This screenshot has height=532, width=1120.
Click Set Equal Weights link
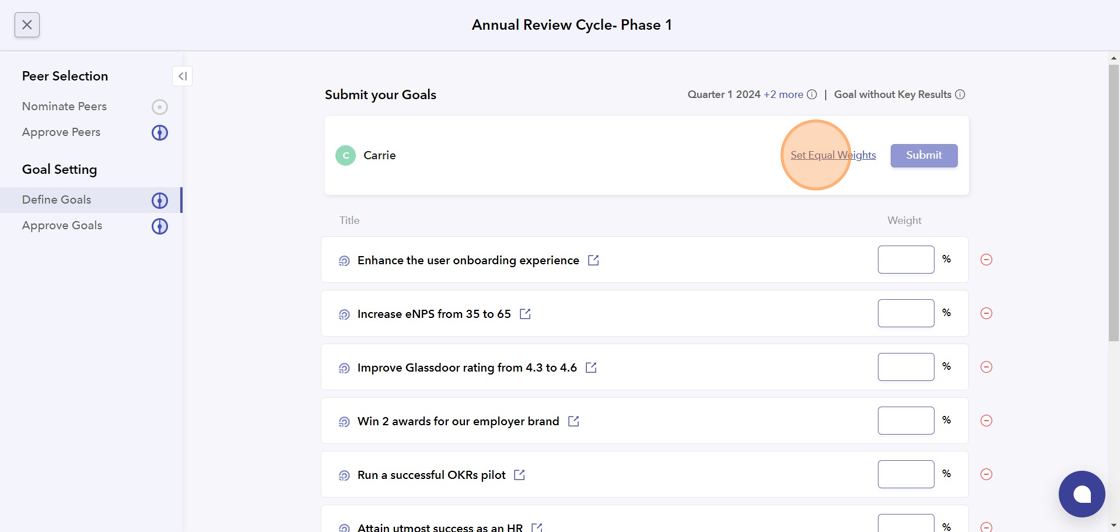pos(833,156)
